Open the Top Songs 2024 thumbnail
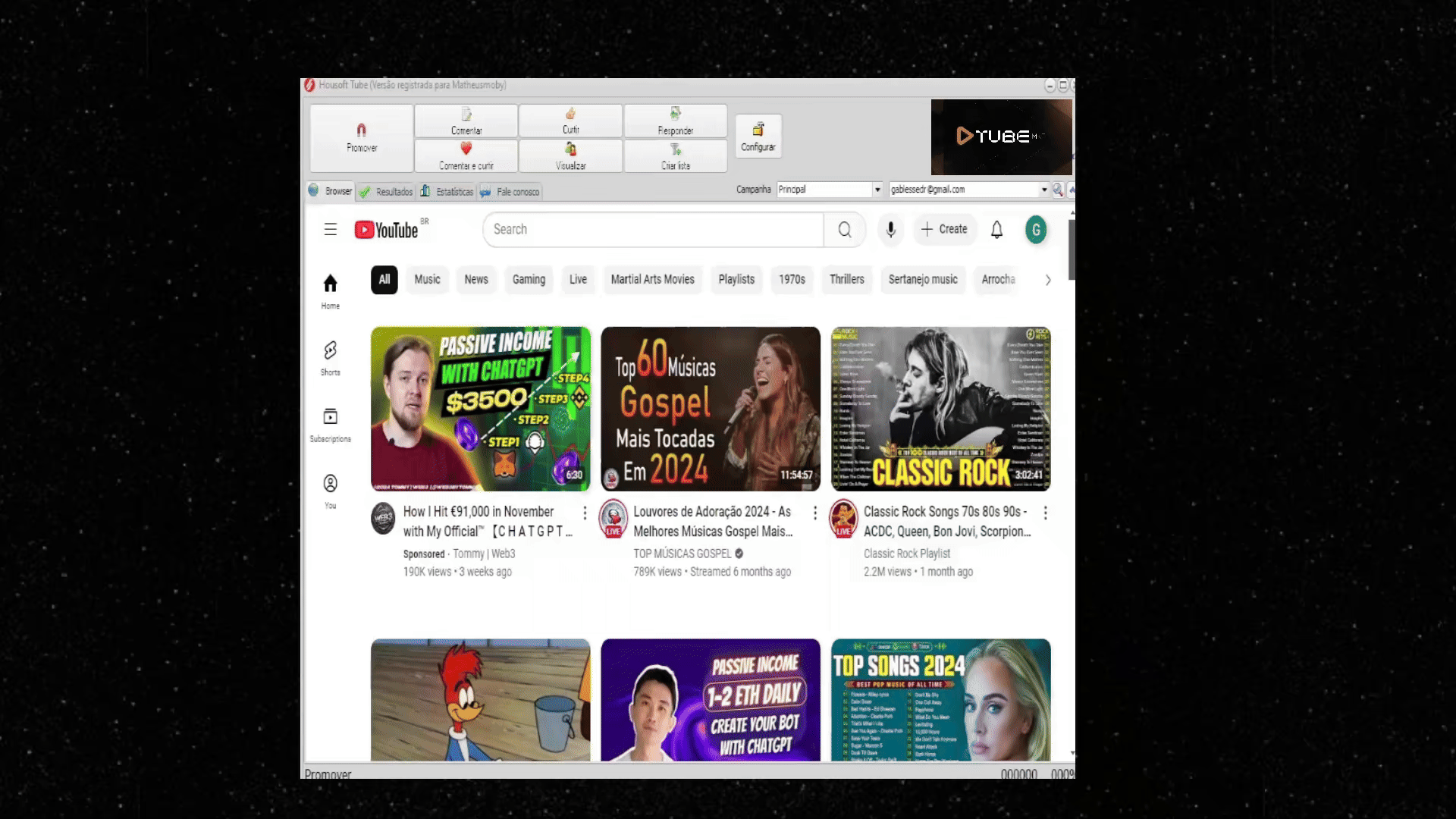This screenshot has width=1456, height=819. 941,700
